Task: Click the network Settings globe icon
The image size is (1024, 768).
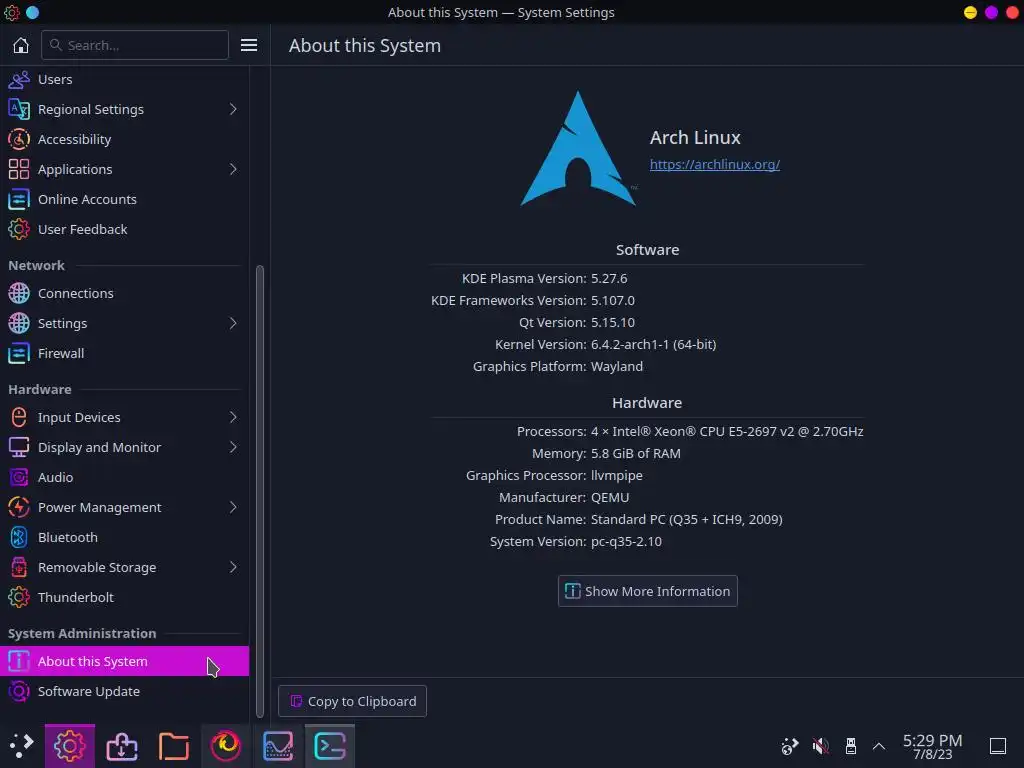Action: coord(19,323)
